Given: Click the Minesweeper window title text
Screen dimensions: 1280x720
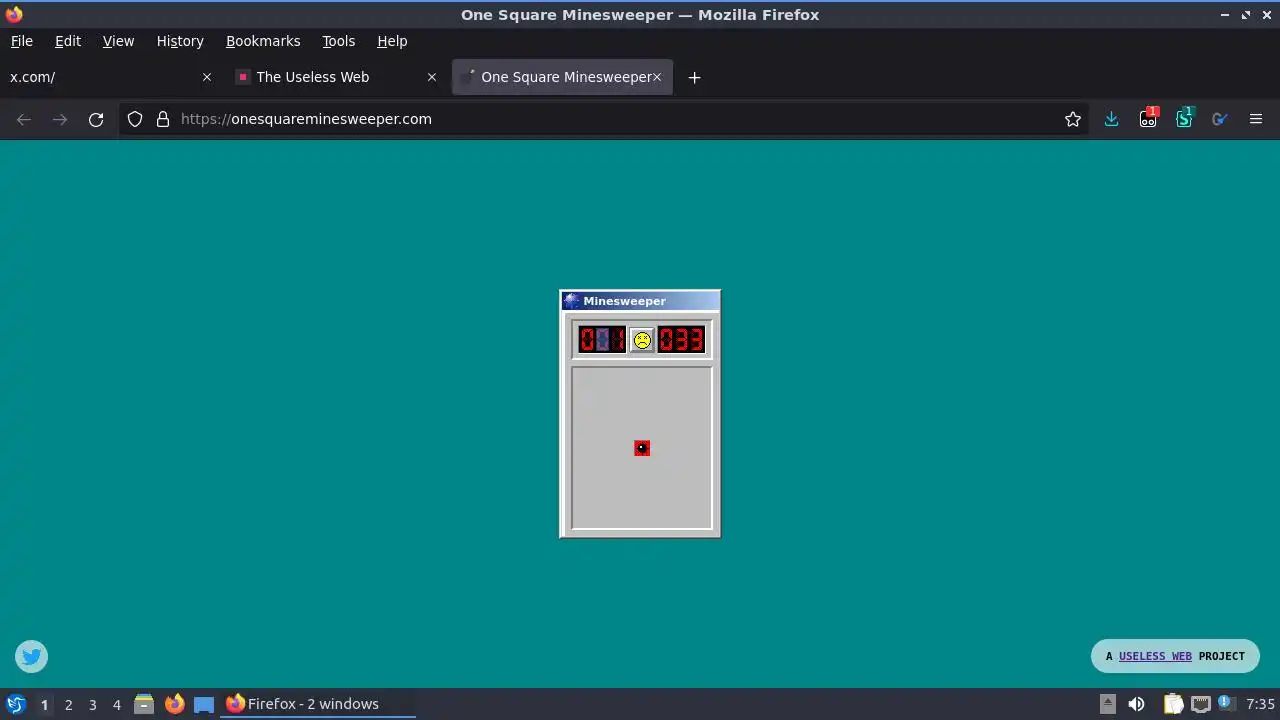Looking at the screenshot, I should point(624,301).
